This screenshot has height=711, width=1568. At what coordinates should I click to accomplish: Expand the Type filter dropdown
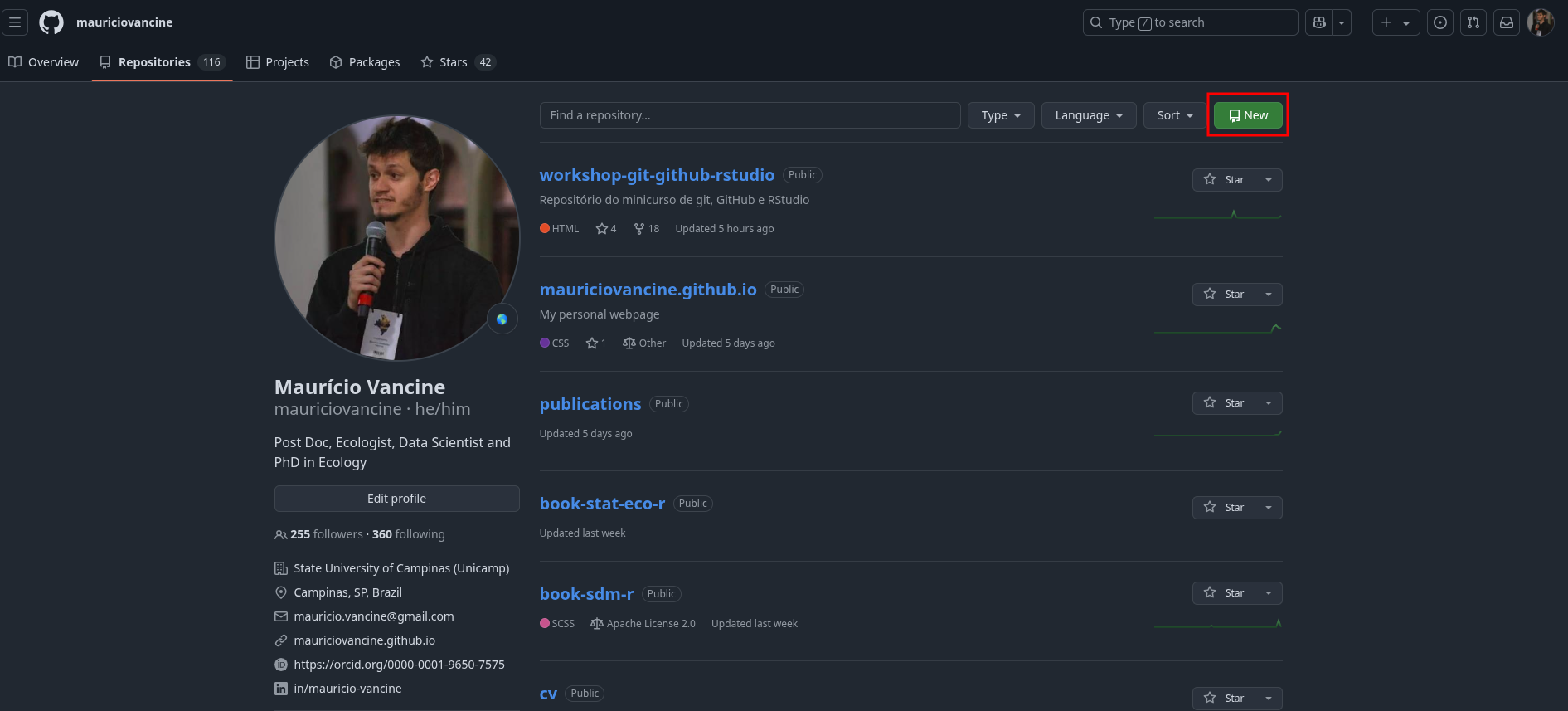coord(1000,115)
